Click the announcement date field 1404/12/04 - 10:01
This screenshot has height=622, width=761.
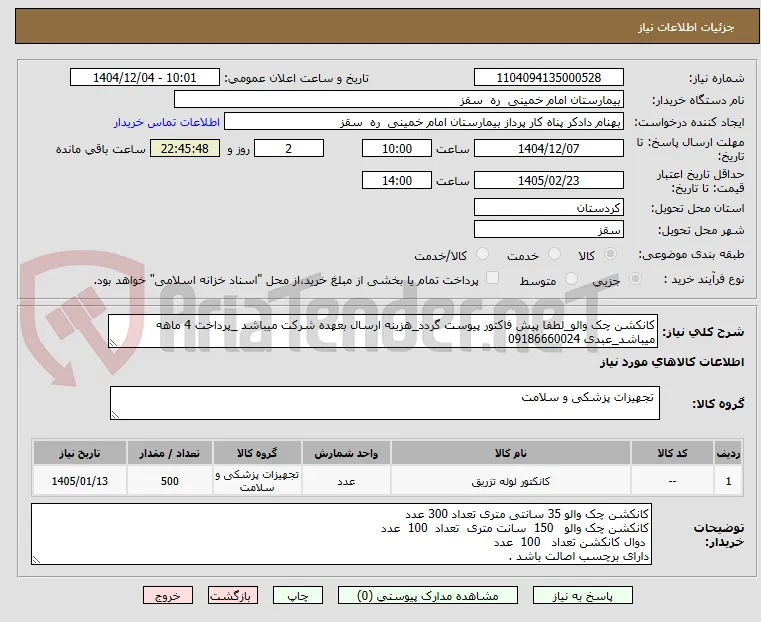[x=145, y=78]
